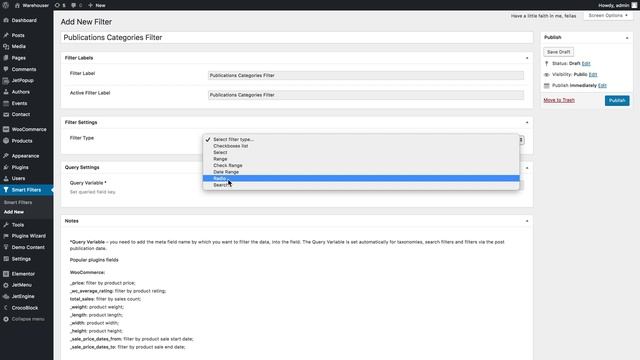Pick Range from filter type dropdown
The image size is (640, 360).
click(361, 159)
